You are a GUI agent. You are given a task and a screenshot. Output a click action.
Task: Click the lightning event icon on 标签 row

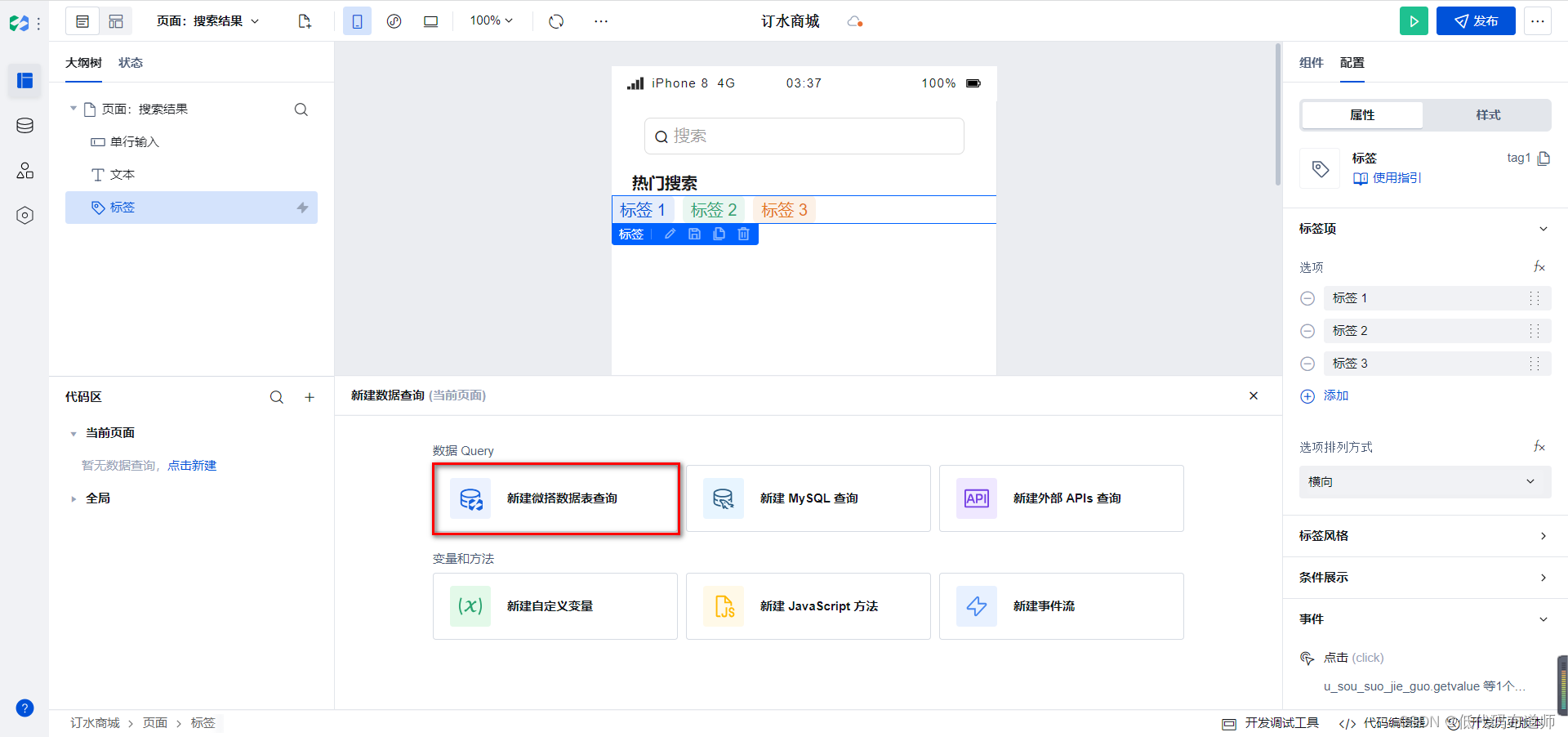coord(302,208)
